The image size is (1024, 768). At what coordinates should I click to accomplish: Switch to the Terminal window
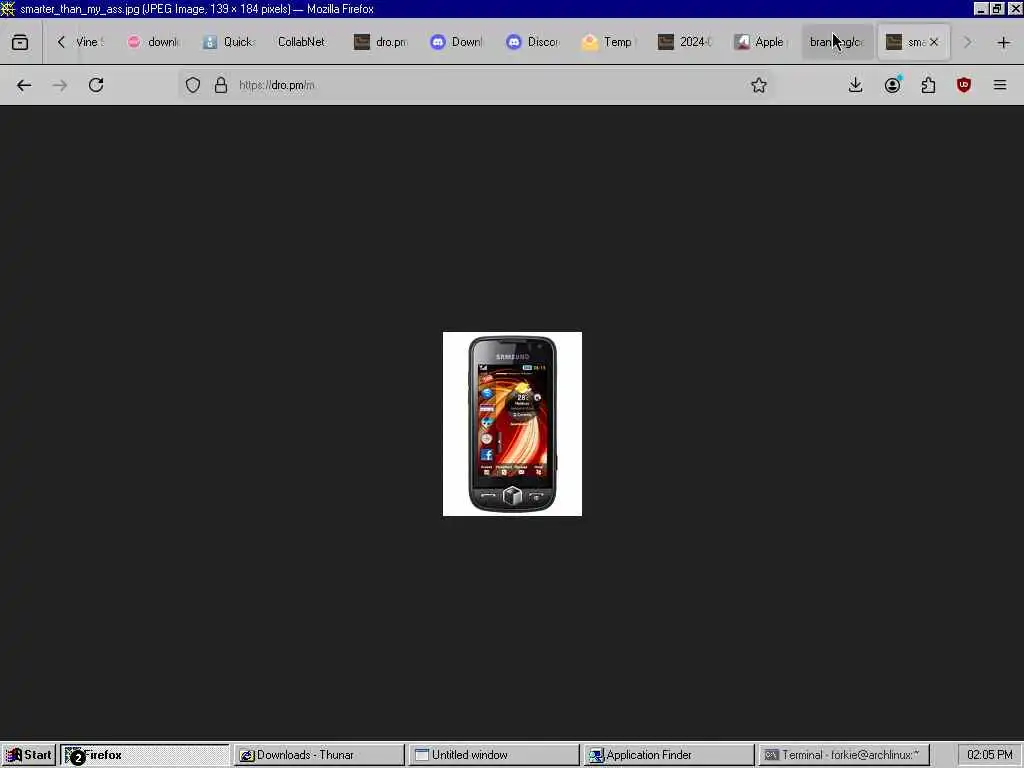coord(844,755)
